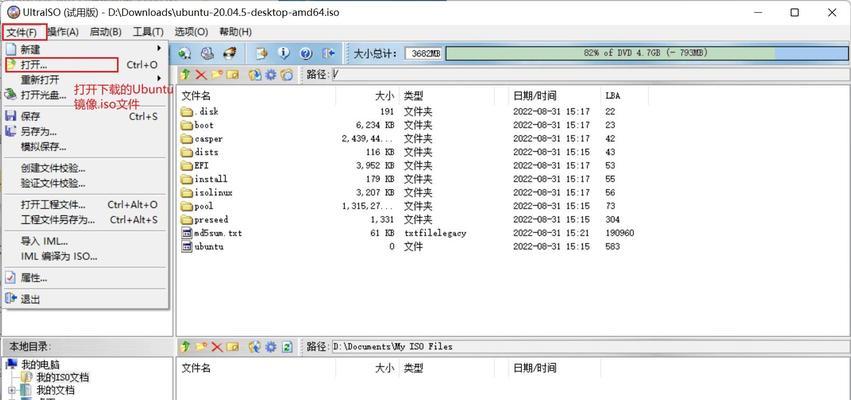Click the exit door toolbar icon
The height and width of the screenshot is (400, 851).
click(x=329, y=54)
